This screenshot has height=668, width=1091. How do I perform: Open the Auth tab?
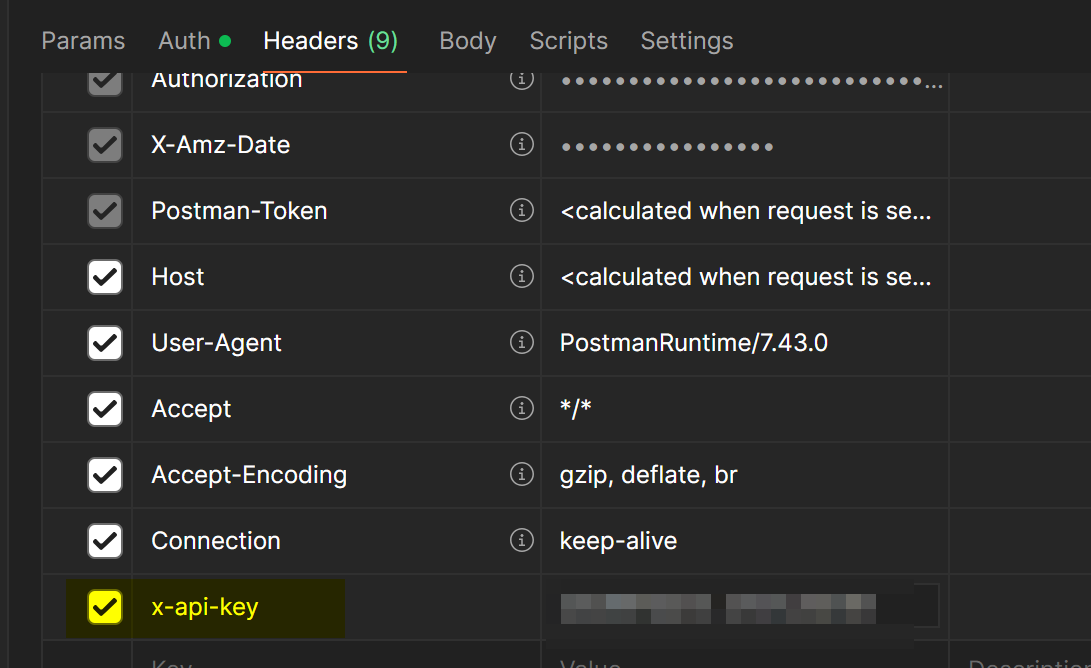tap(185, 41)
